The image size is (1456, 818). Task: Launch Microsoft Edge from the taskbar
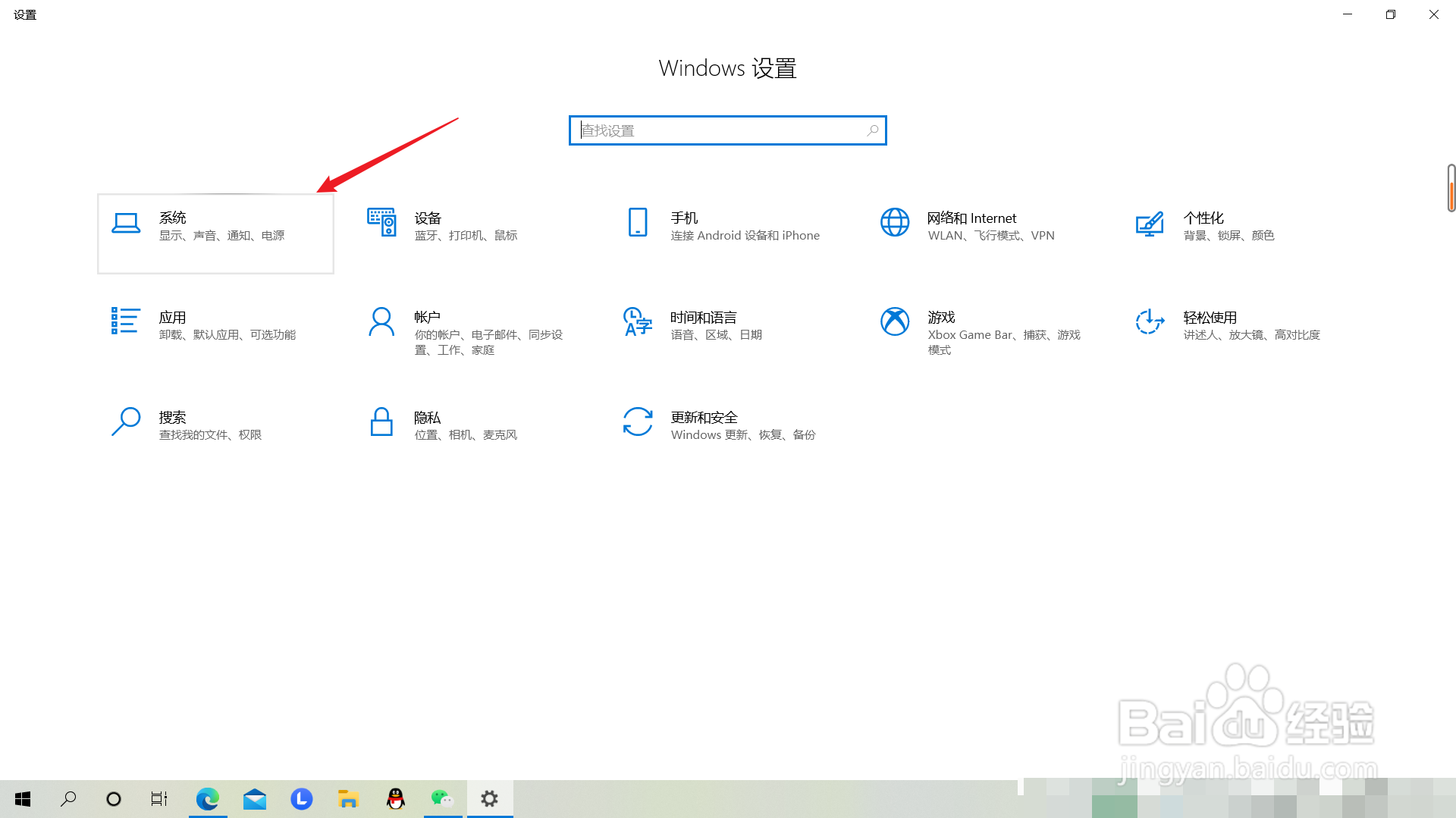pos(207,798)
